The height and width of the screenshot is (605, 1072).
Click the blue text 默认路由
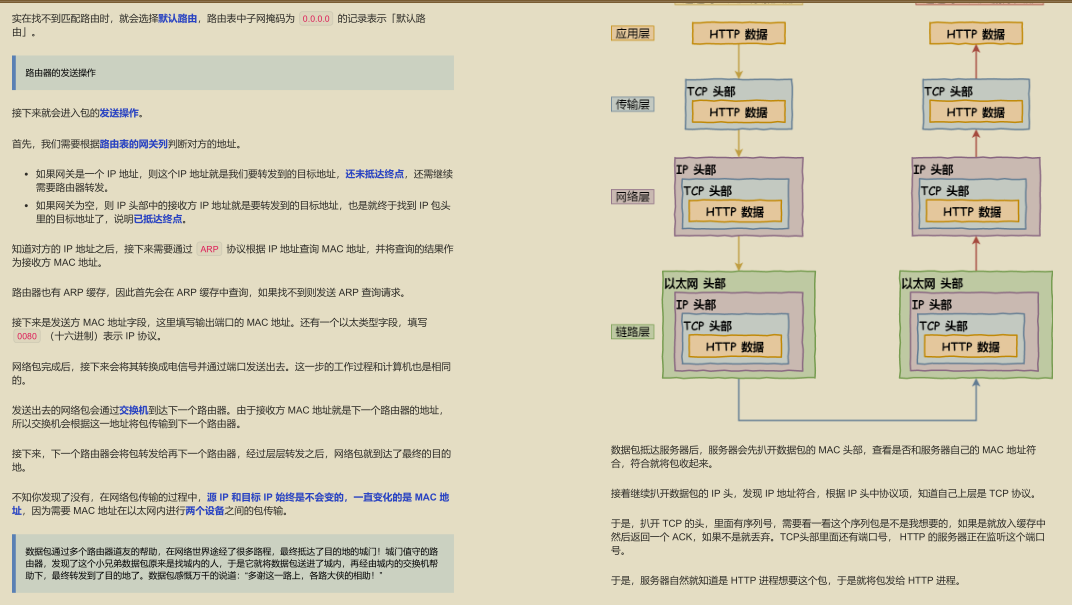click(178, 18)
